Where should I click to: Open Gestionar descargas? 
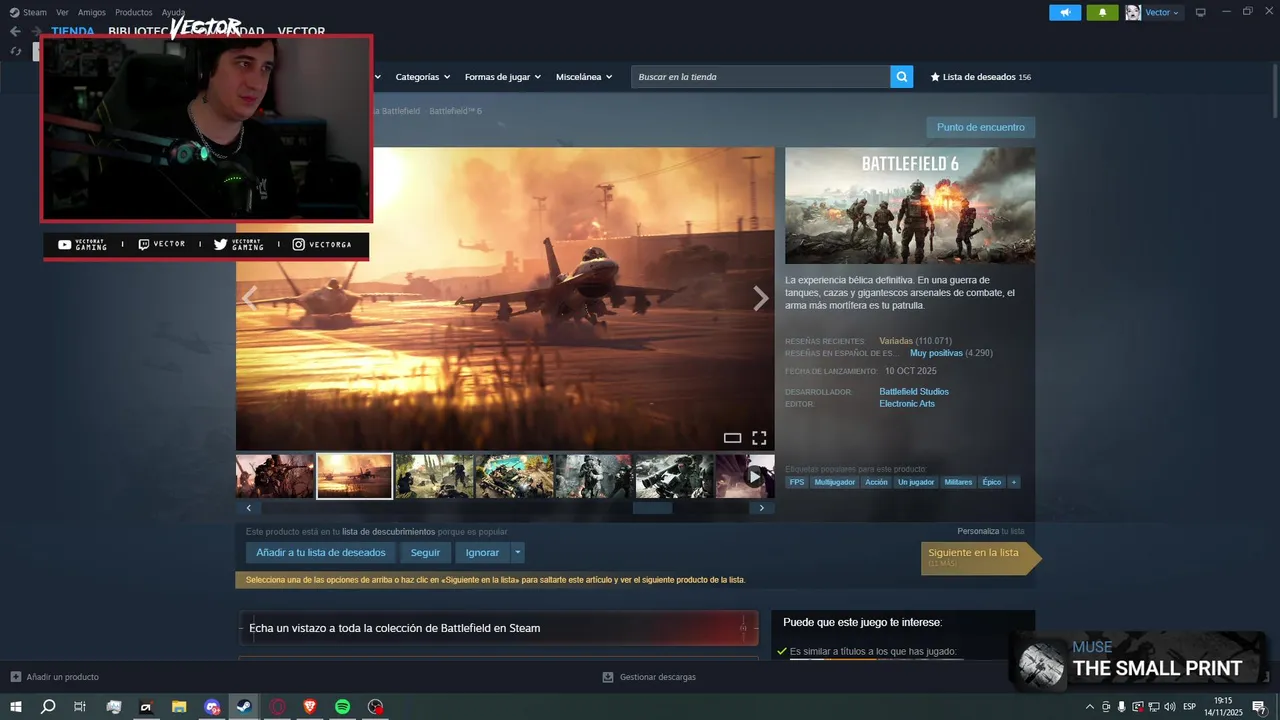pyautogui.click(x=649, y=677)
